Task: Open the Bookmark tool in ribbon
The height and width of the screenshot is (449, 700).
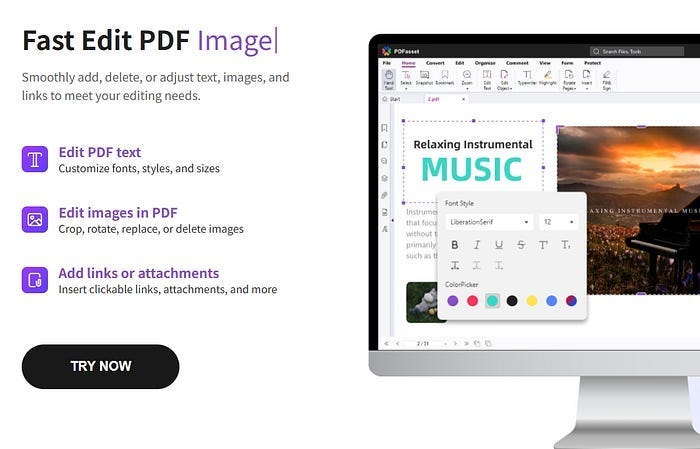Action: coord(445,77)
